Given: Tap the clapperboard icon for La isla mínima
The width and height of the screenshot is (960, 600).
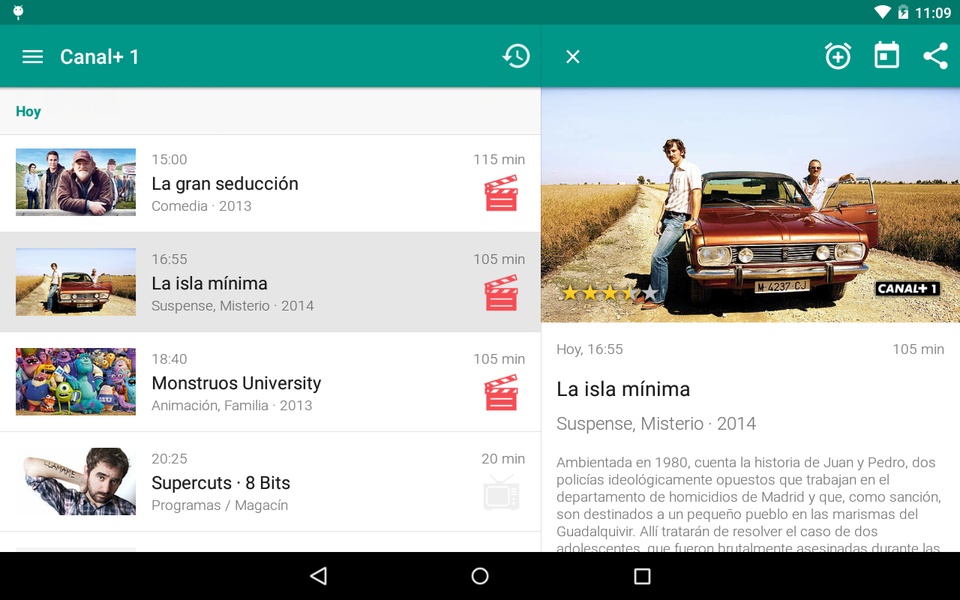Looking at the screenshot, I should [501, 293].
